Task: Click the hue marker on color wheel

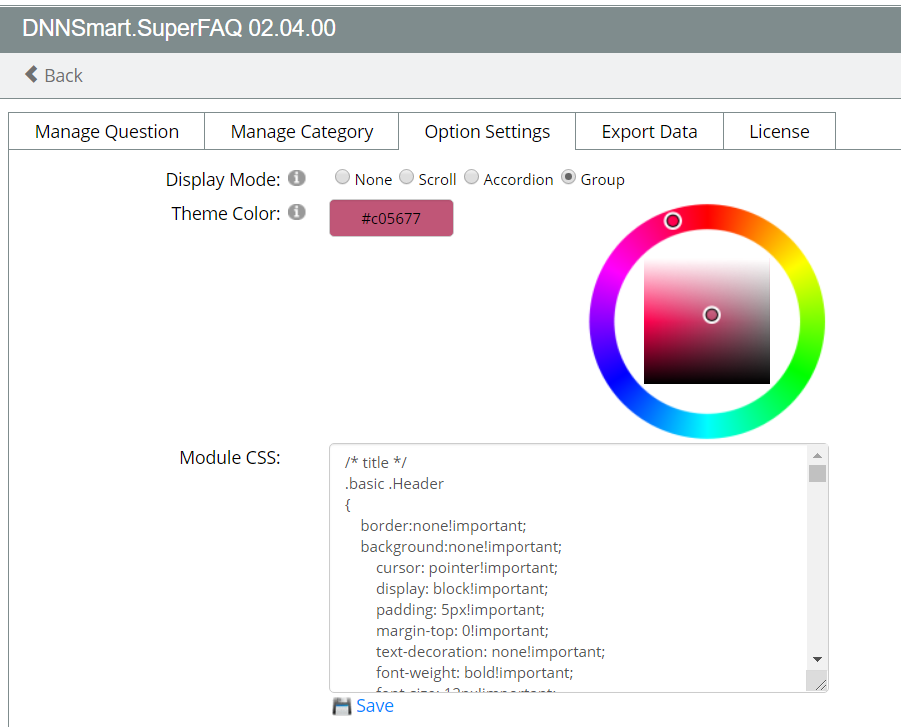Action: coord(673,221)
